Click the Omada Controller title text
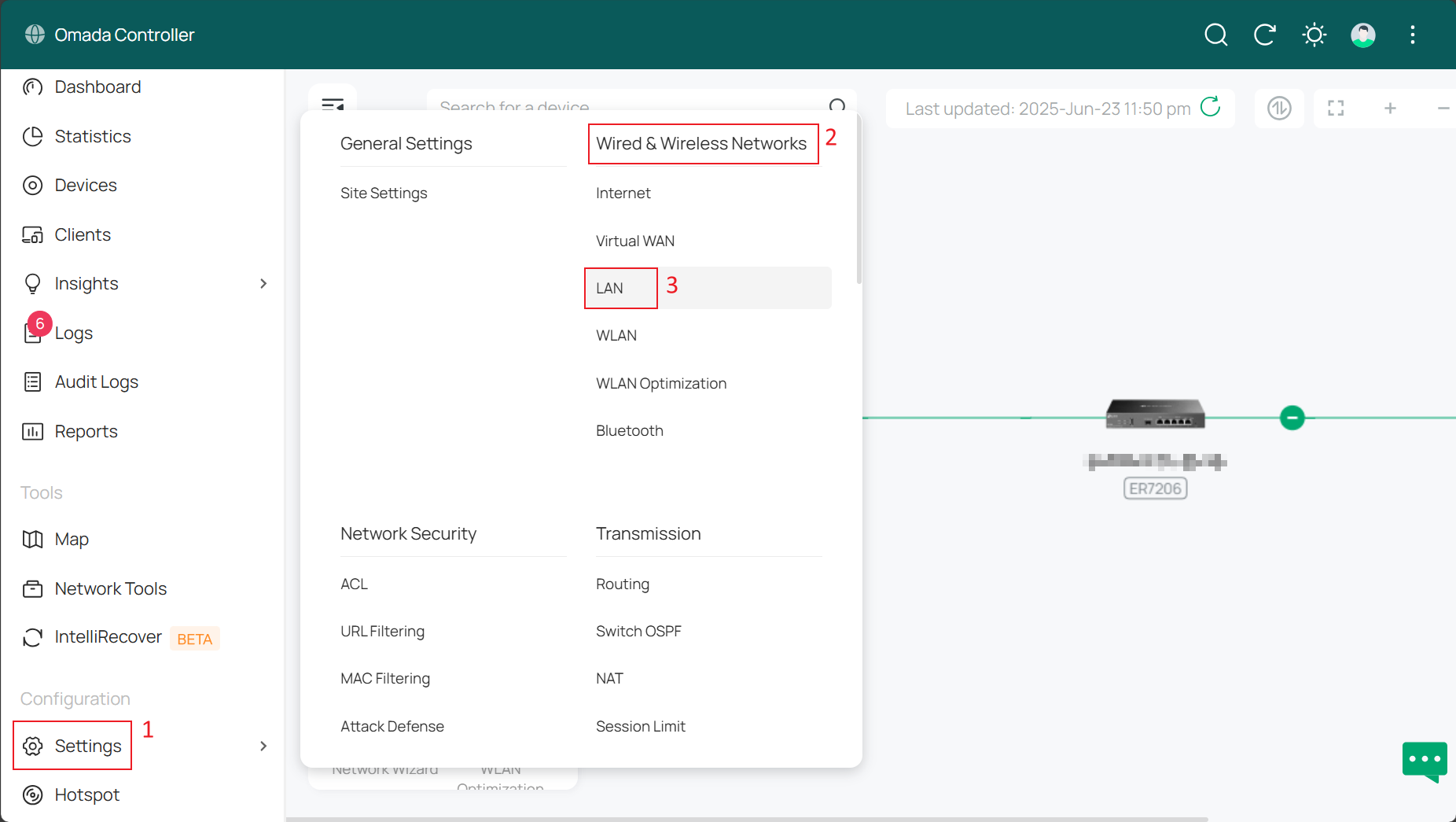The image size is (1456, 822). tap(124, 35)
